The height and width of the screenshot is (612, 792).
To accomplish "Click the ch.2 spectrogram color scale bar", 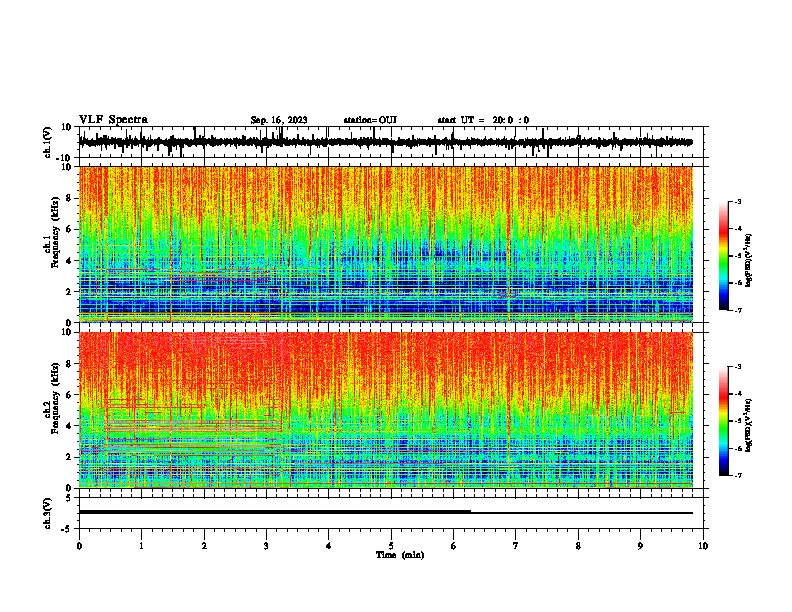I will 724,421.
